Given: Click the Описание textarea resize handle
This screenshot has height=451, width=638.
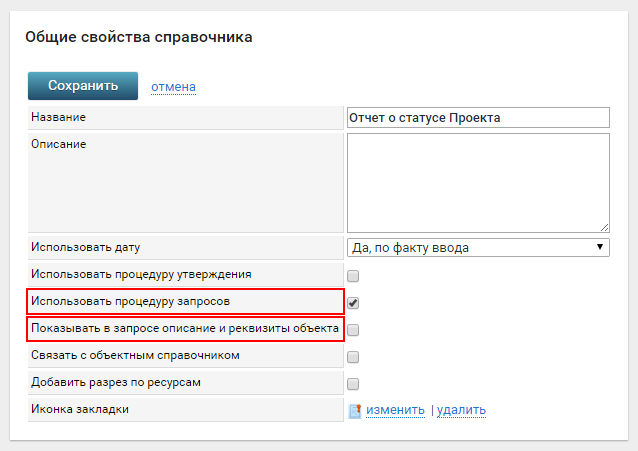Looking at the screenshot, I should tap(604, 227).
